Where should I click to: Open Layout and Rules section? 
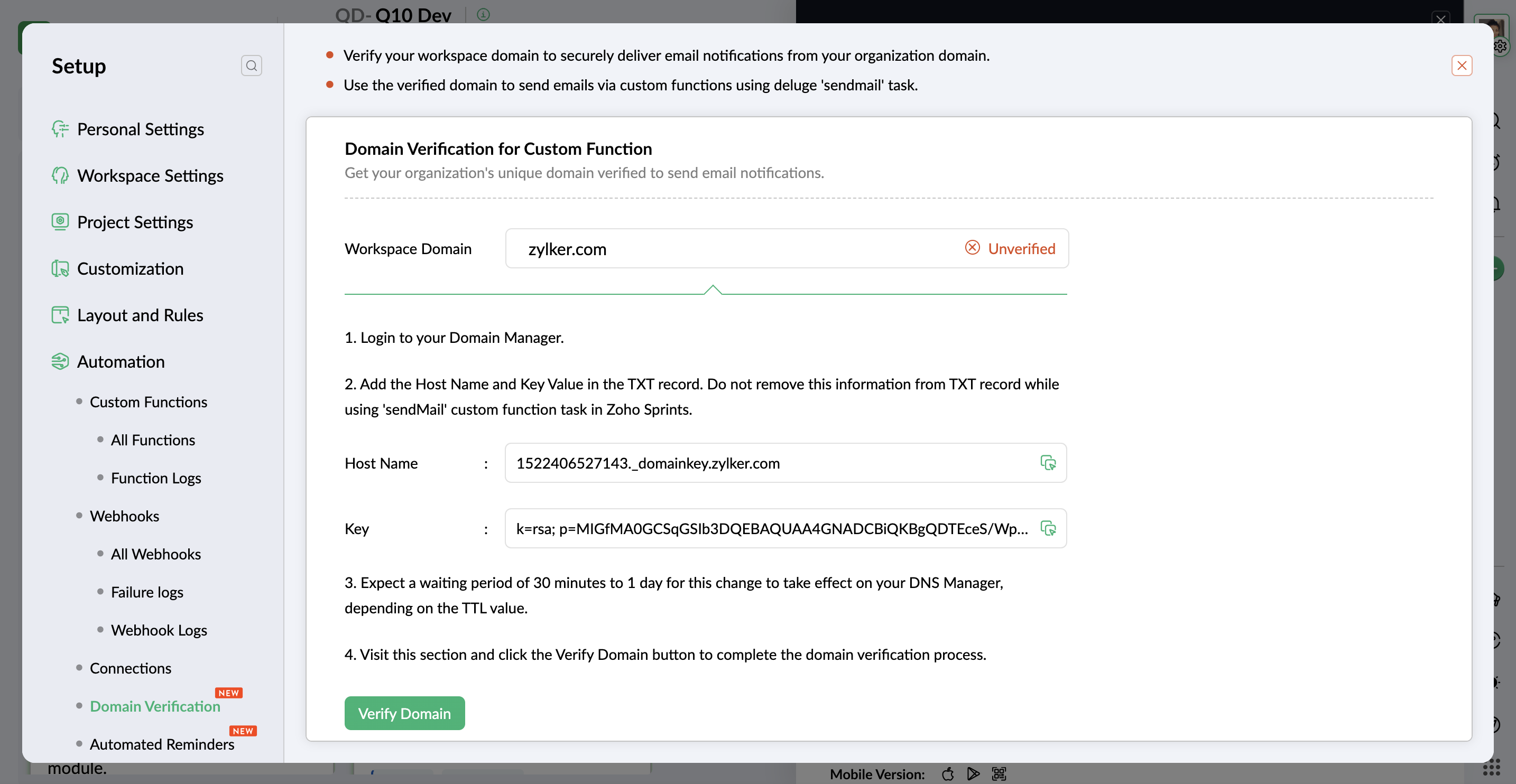pos(140,315)
